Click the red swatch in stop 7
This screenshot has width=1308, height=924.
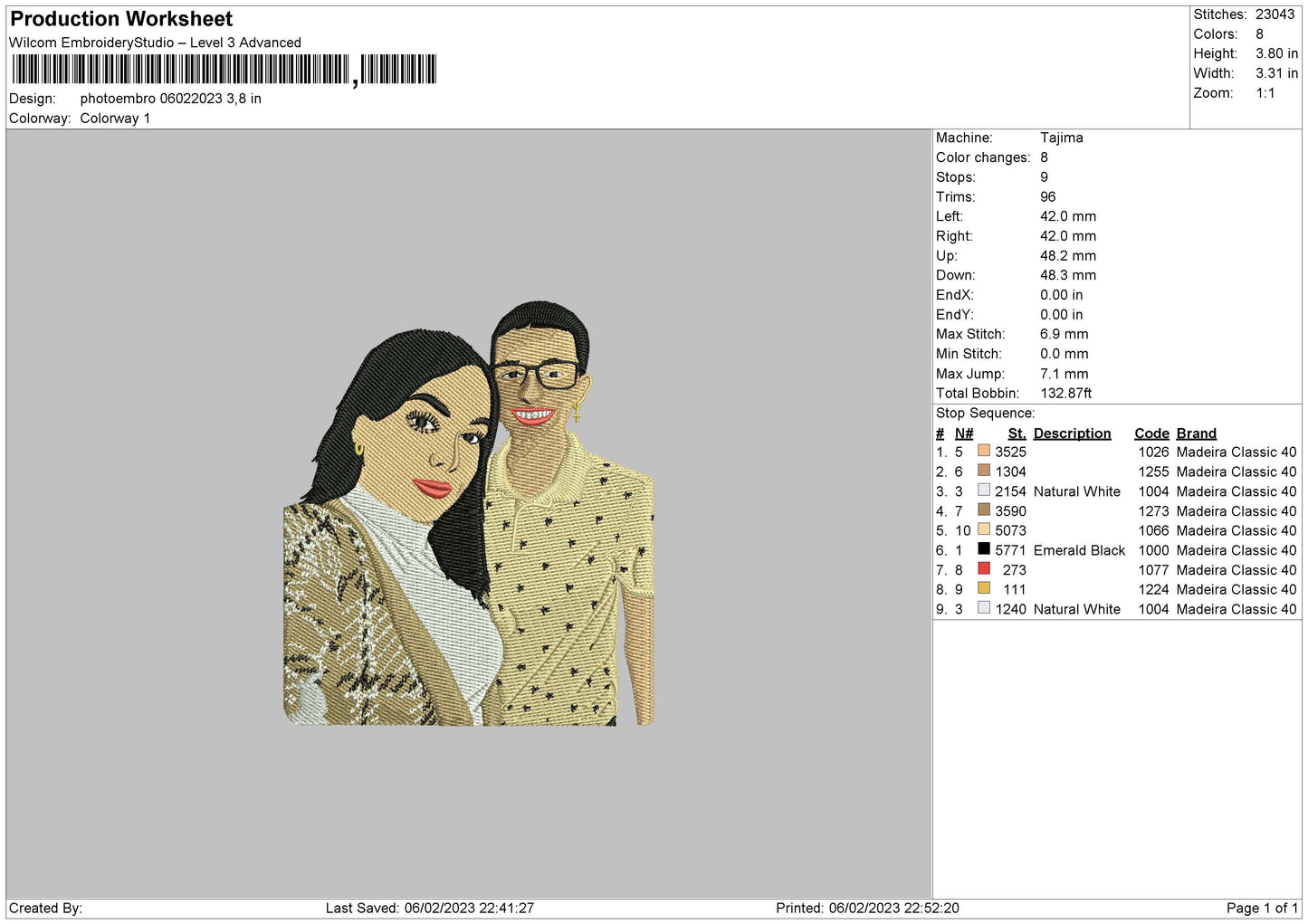click(984, 569)
